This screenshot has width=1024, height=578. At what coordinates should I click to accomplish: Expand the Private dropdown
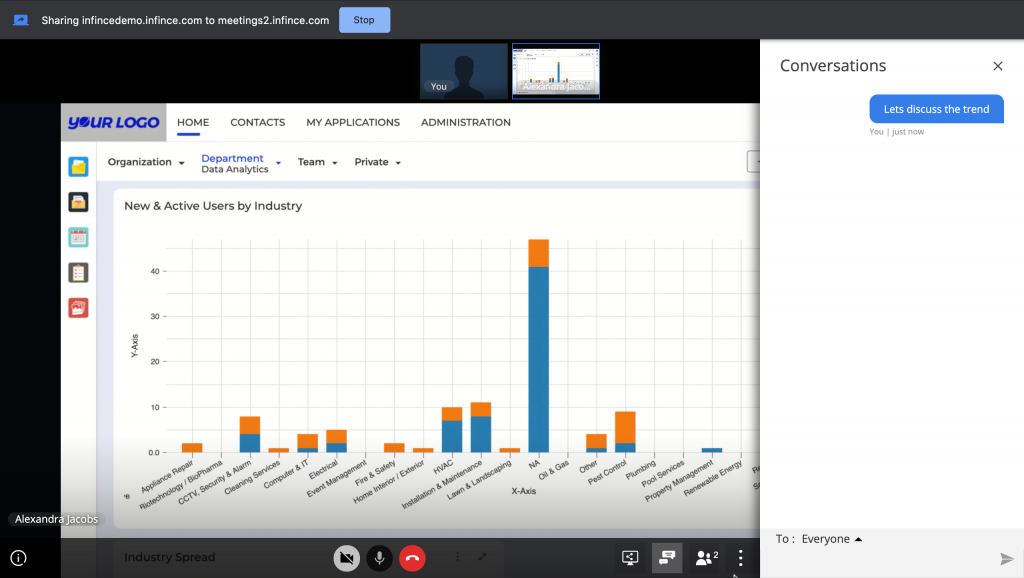377,162
